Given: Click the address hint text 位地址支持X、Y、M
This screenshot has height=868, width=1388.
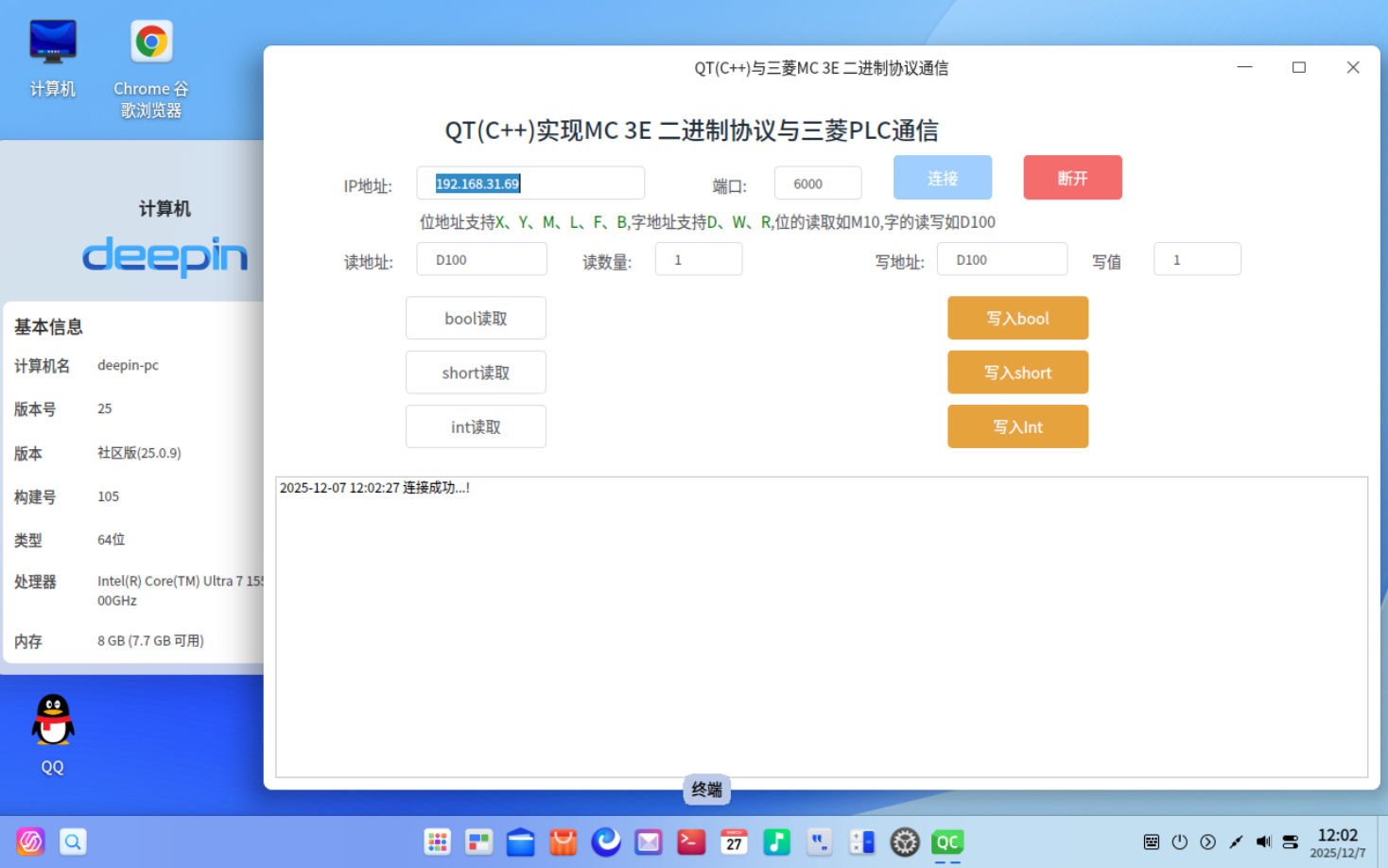Looking at the screenshot, I should [707, 222].
